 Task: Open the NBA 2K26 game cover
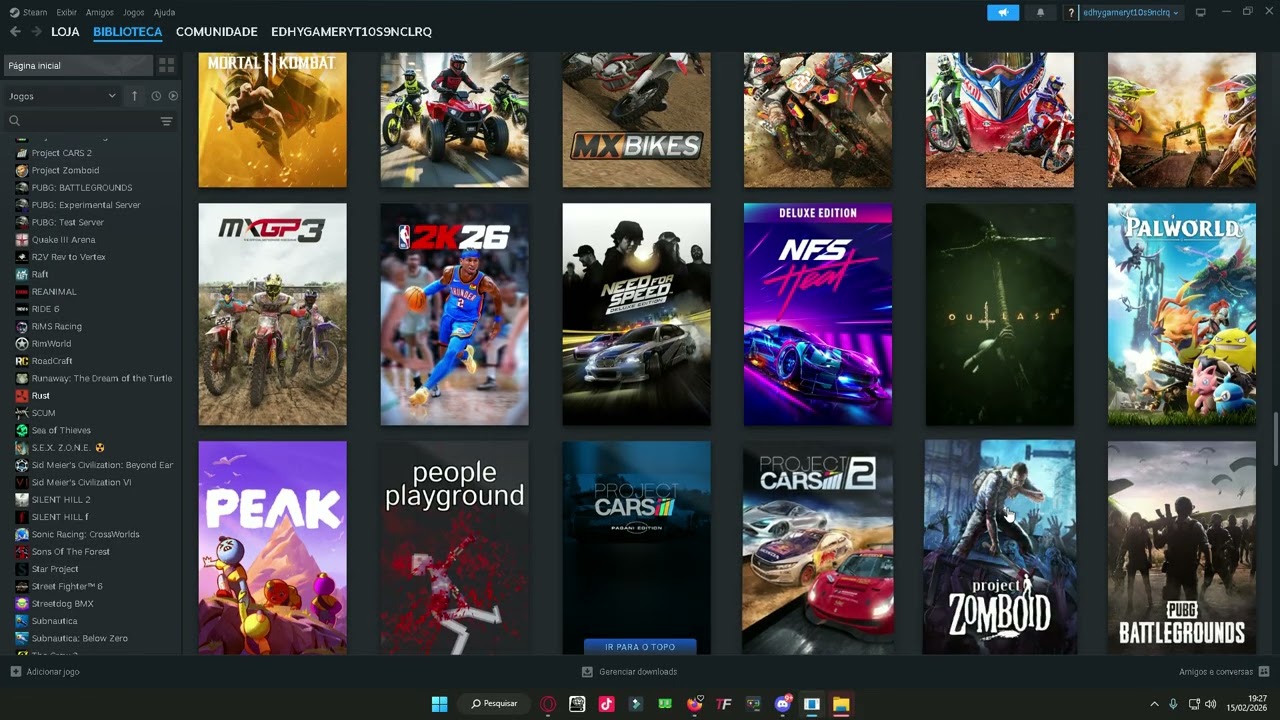point(454,314)
